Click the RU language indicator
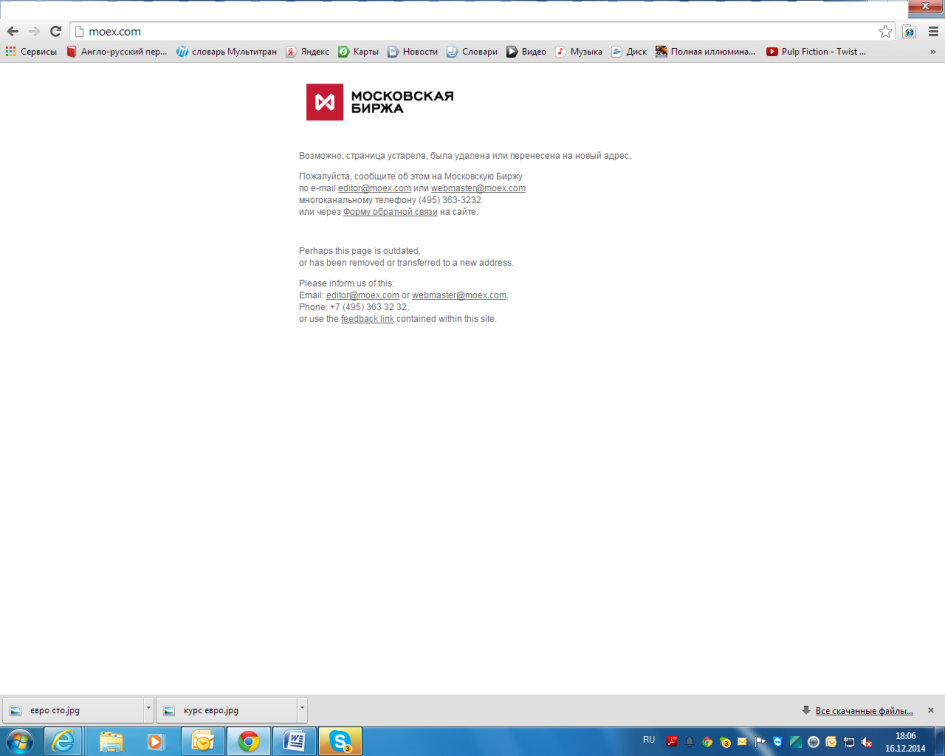This screenshot has width=945, height=756. pos(648,740)
